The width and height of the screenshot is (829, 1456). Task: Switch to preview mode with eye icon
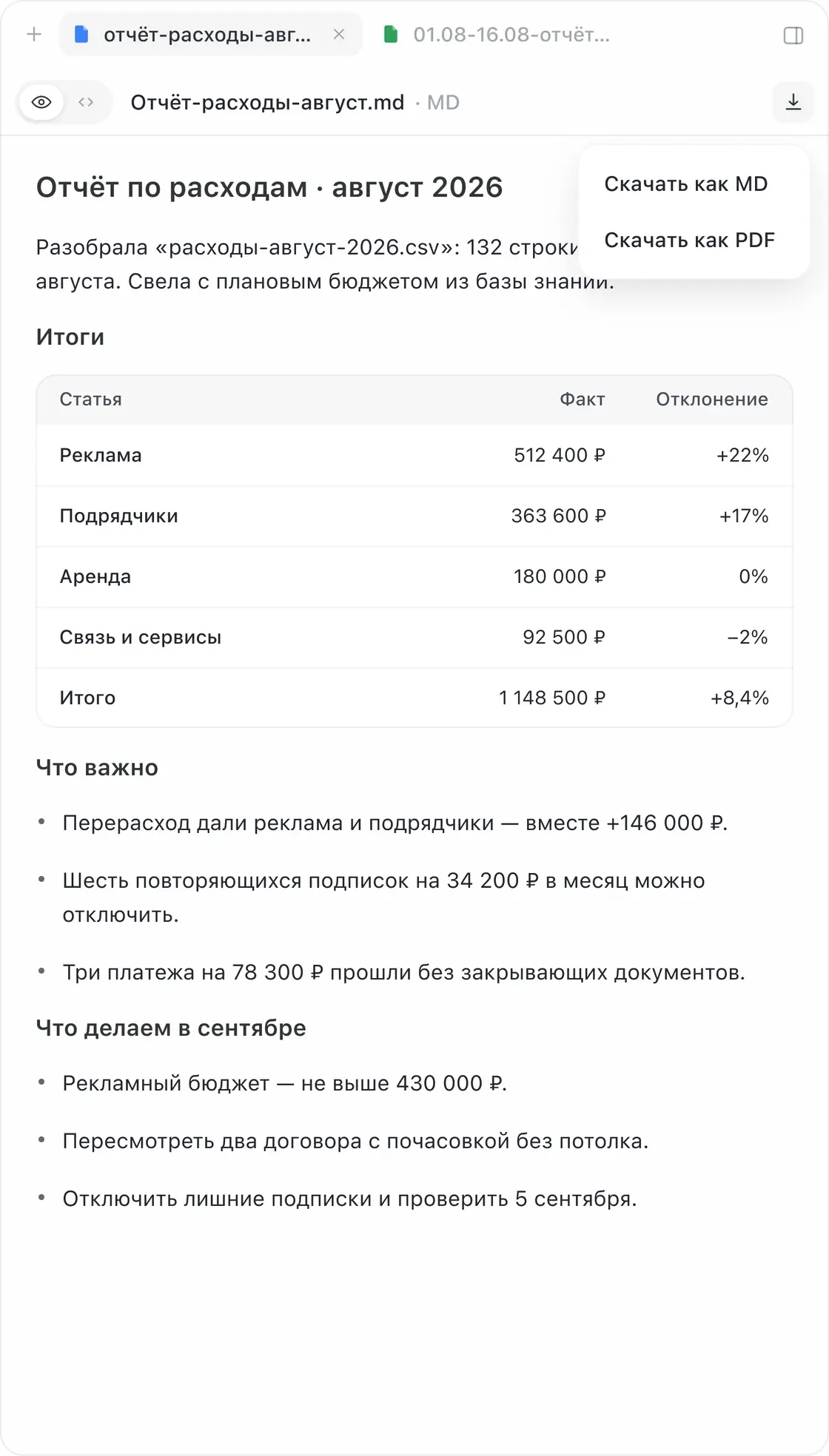(x=41, y=102)
